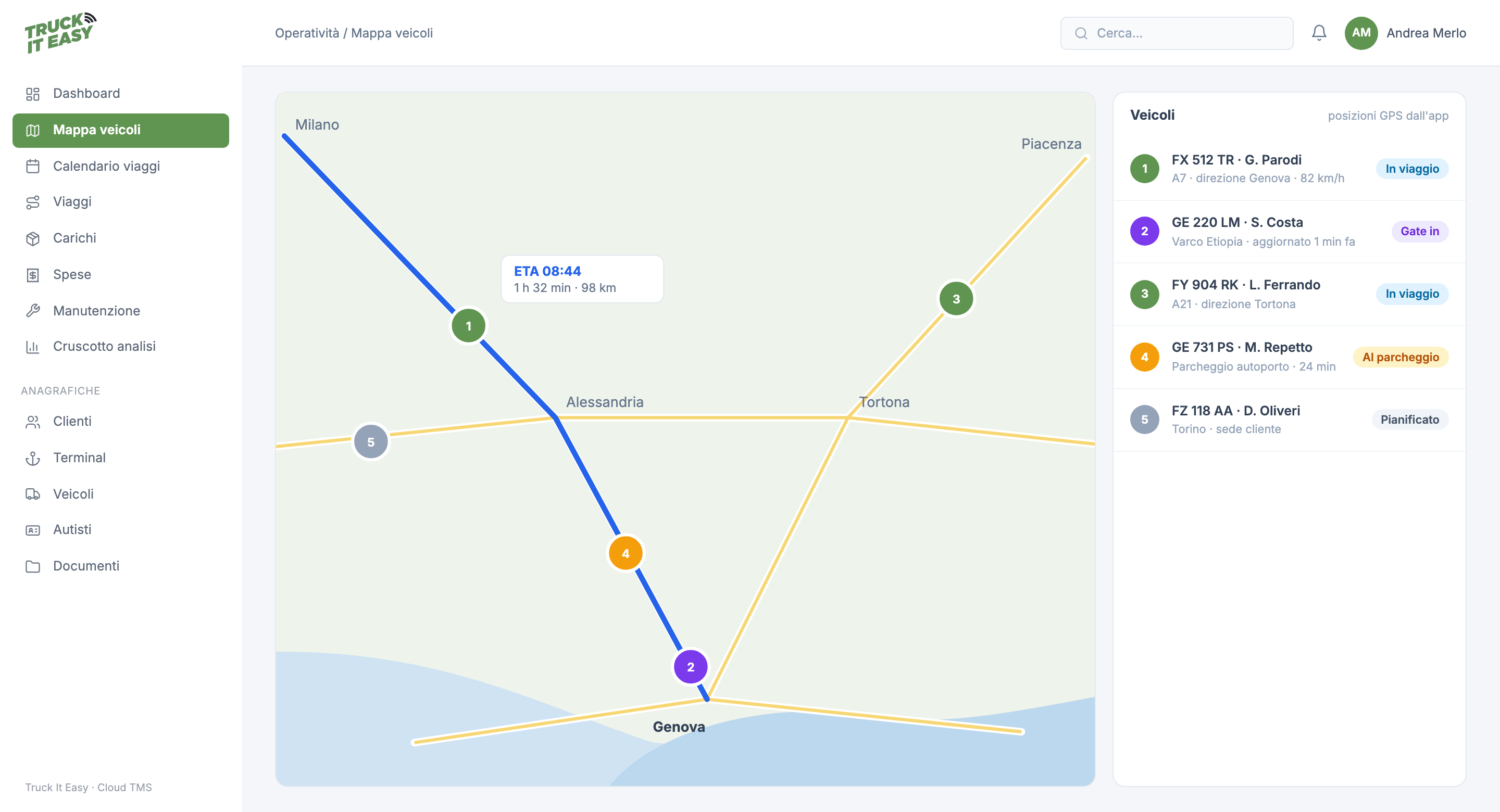The width and height of the screenshot is (1500, 812).
Task: Focus the Cerca search field
Action: click(x=1176, y=33)
